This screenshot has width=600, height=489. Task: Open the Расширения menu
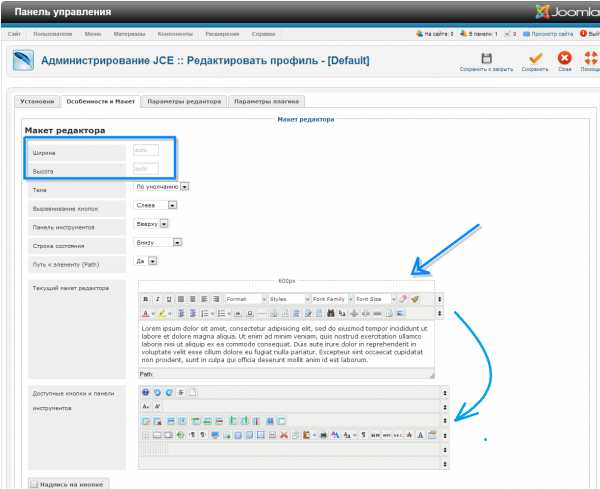point(222,34)
